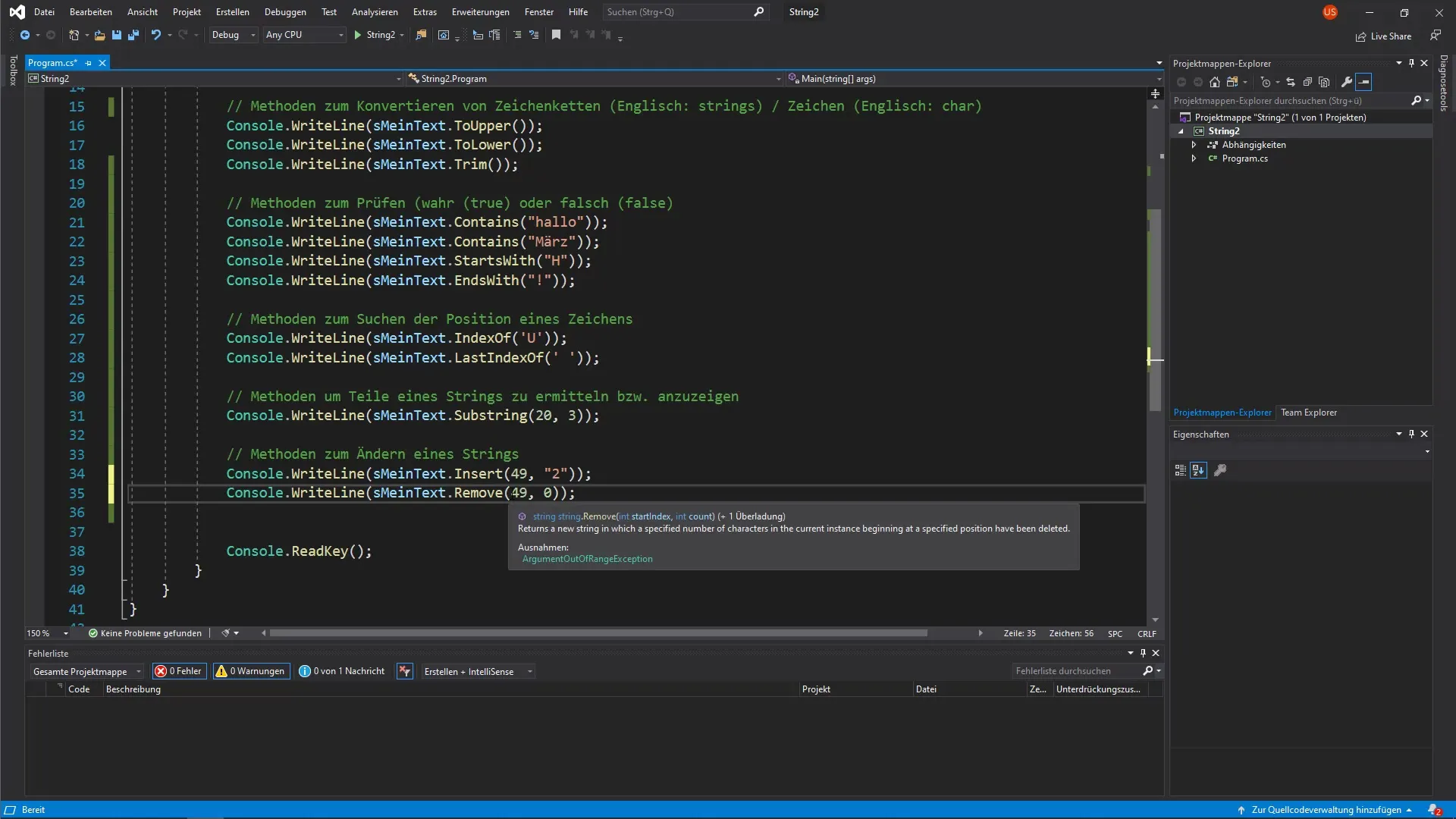Open file using the folder icon
This screenshot has width=1456, height=819.
99,35
